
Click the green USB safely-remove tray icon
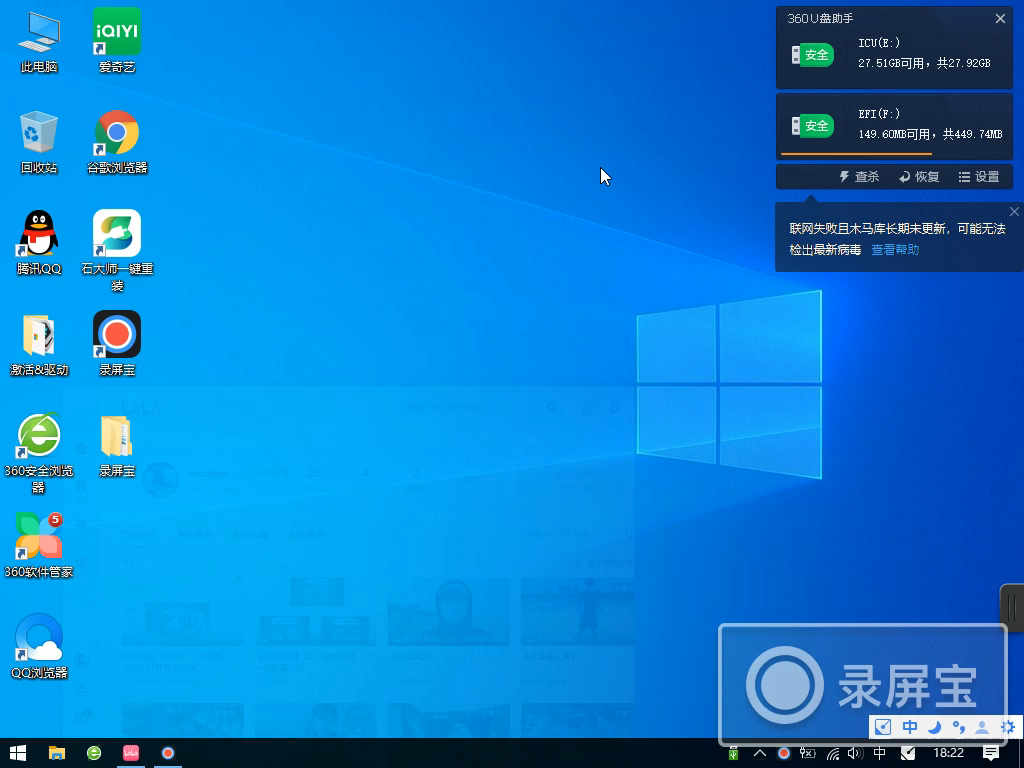[733, 754]
